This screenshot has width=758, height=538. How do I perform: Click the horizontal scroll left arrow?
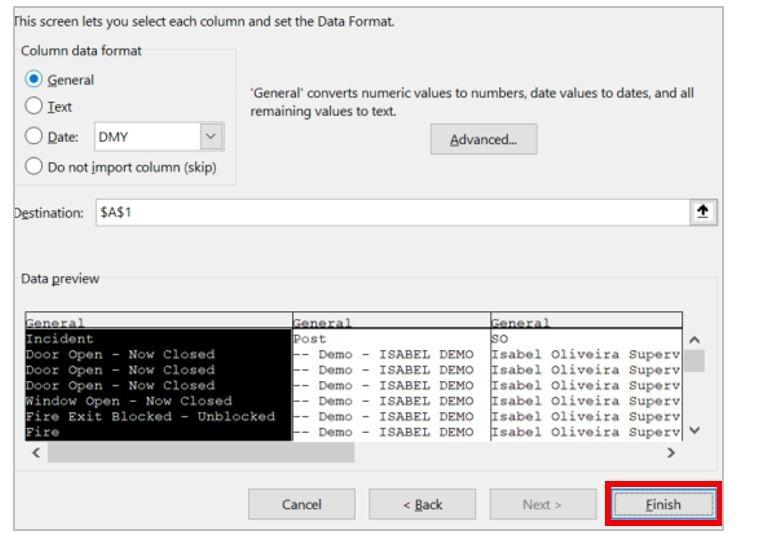(x=36, y=453)
